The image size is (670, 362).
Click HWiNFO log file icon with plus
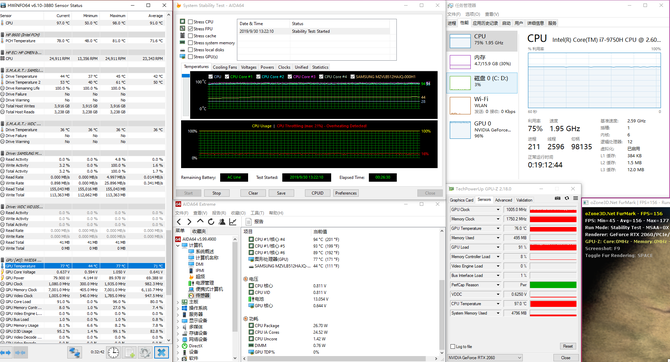(x=129, y=353)
